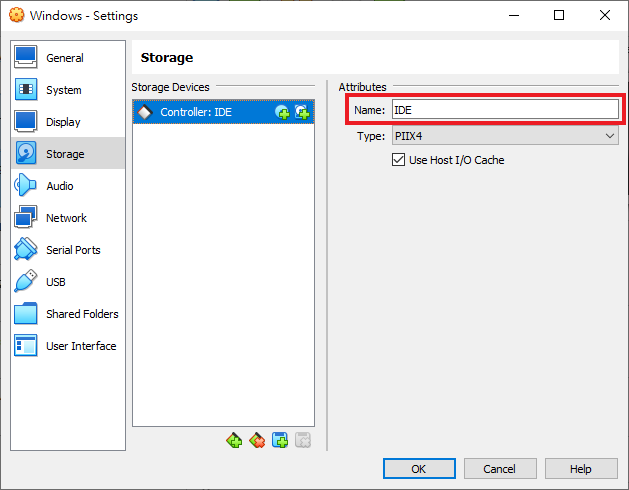Open the System settings category
This screenshot has height=490, width=629.
click(64, 90)
